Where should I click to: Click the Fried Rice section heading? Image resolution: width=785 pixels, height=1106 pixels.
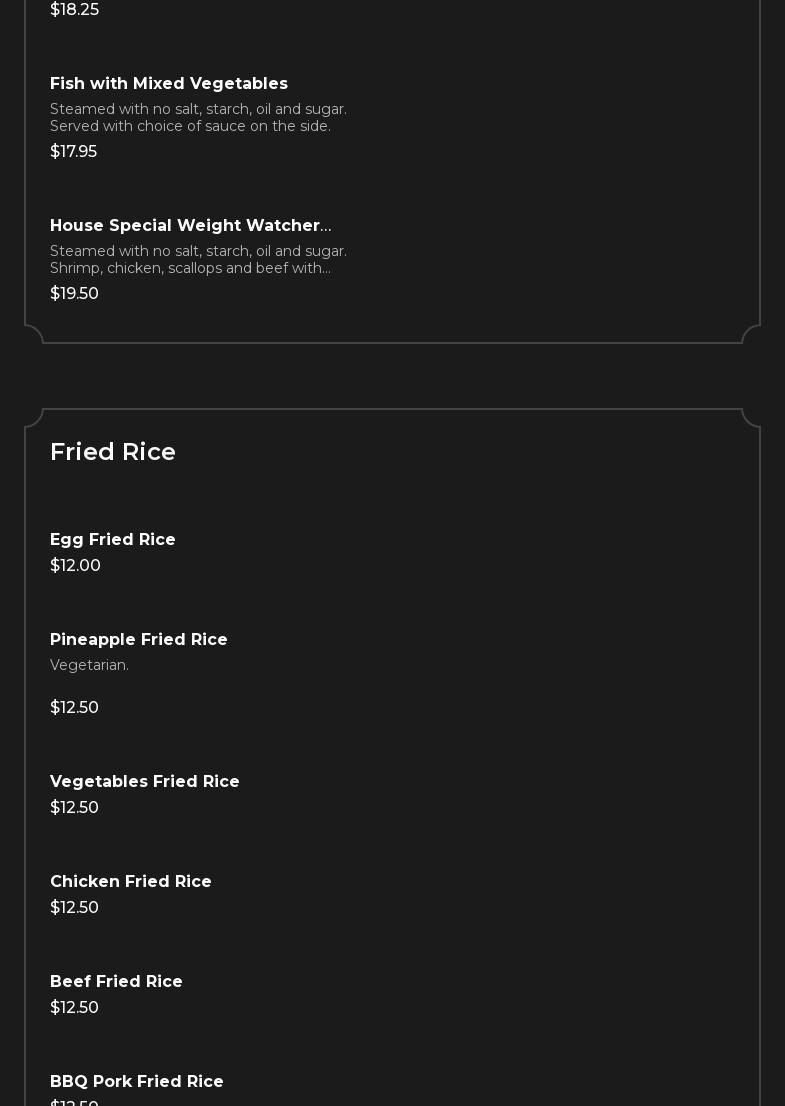click(x=113, y=452)
